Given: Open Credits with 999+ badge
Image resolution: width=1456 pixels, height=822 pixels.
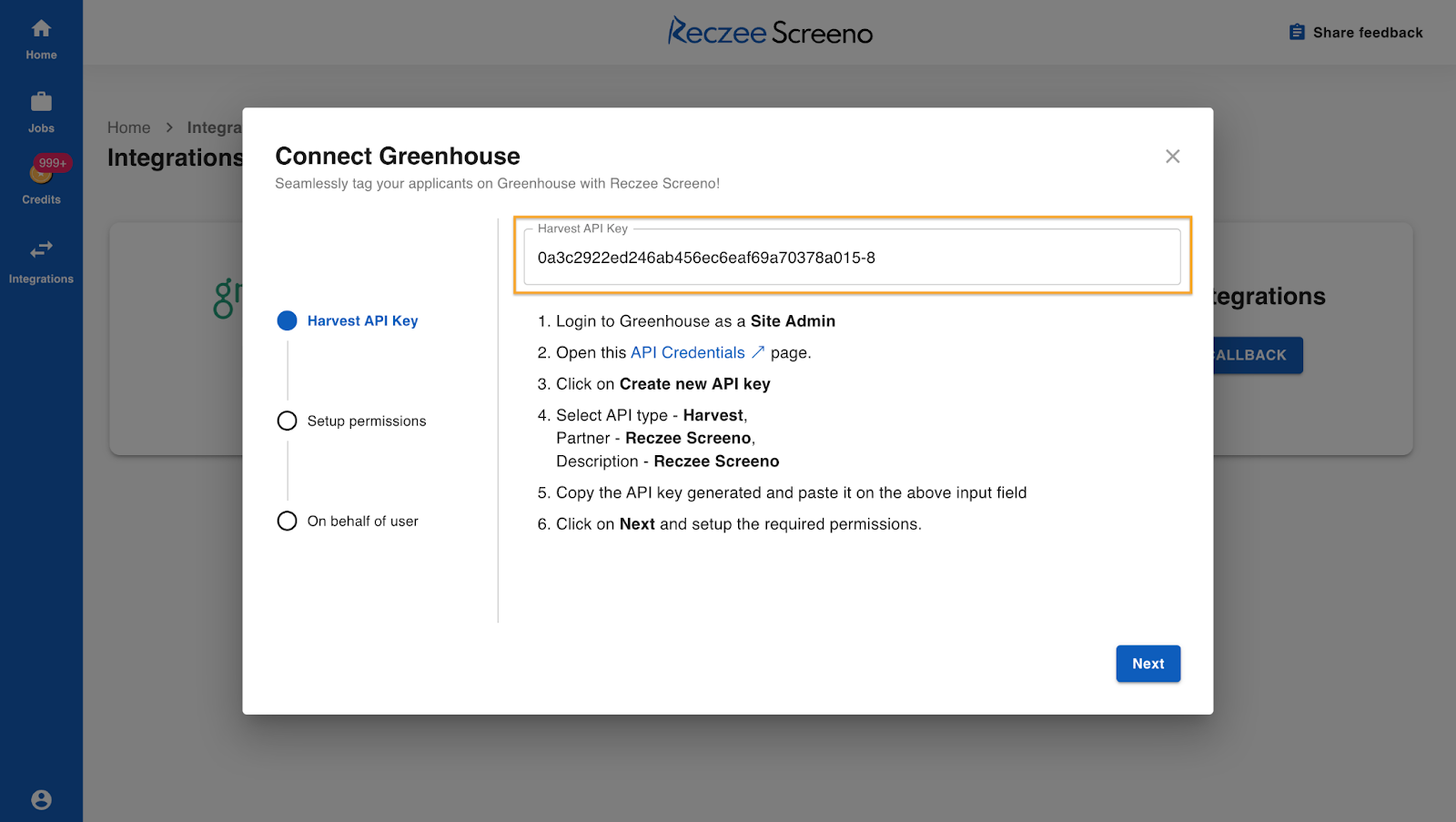Looking at the screenshot, I should 41,178.
